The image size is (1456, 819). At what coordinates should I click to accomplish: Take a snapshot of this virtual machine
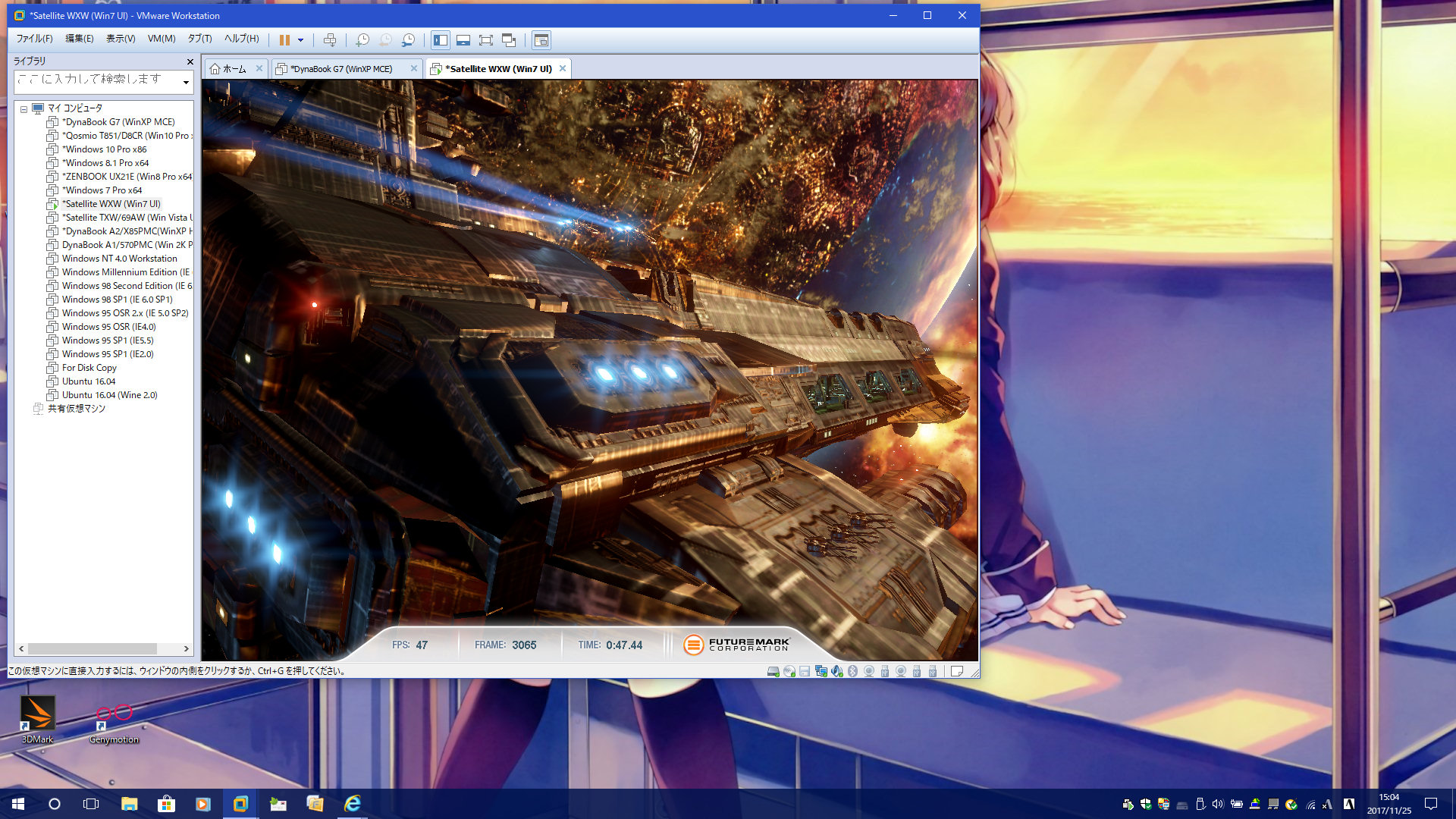click(362, 40)
